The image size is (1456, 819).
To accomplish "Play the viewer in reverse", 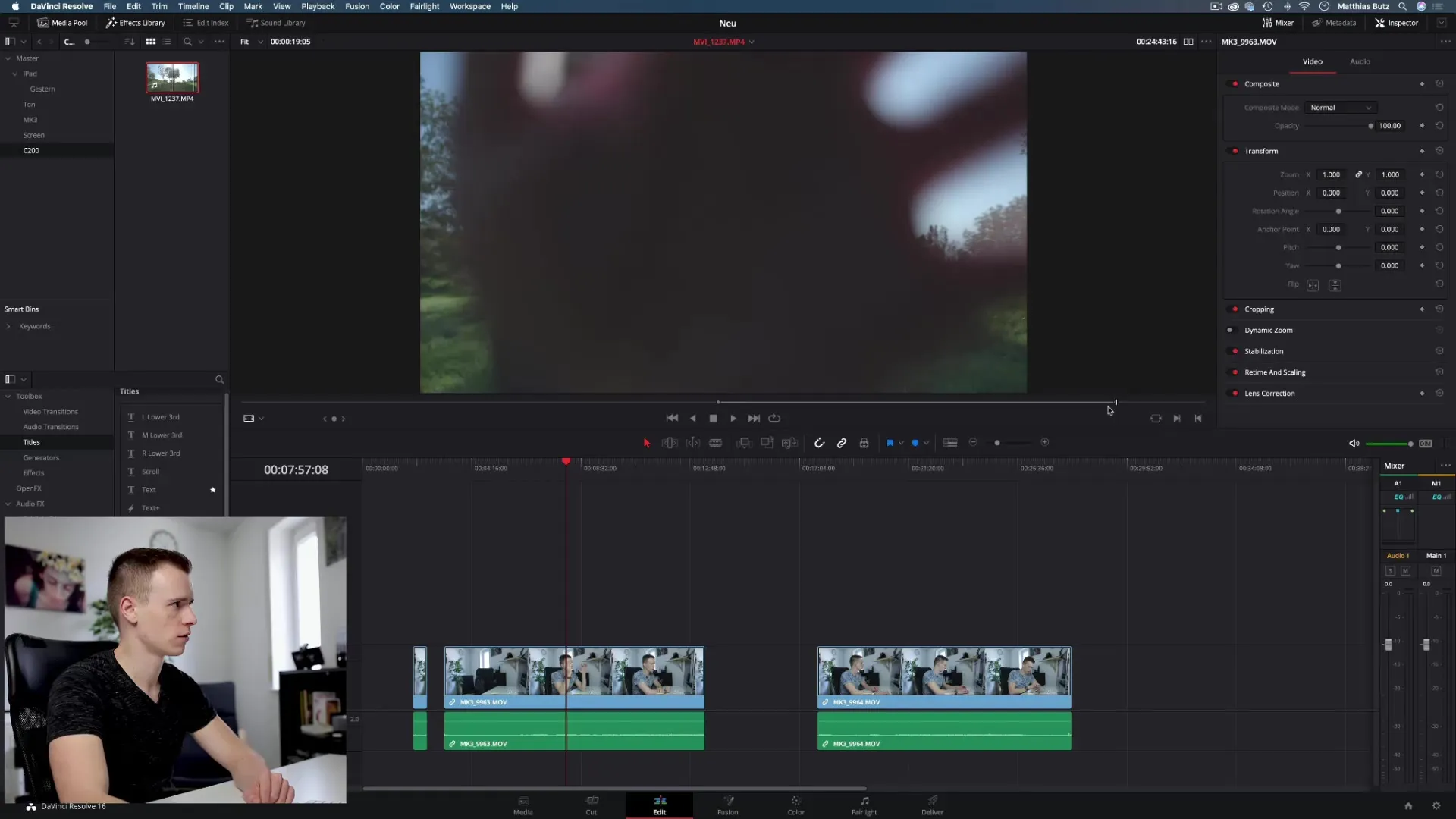I will click(x=692, y=419).
